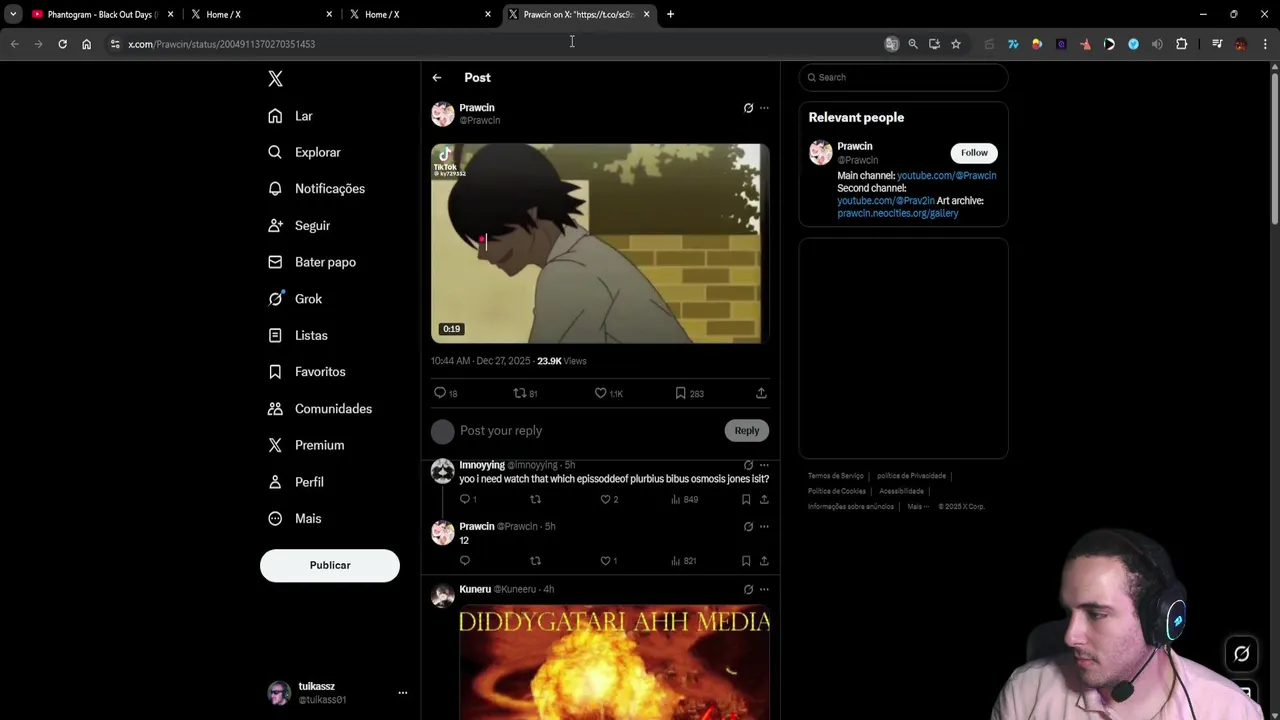View analytics of Imnoyying's reply with 849 views
Screen dimensions: 1280x720
click(684, 499)
